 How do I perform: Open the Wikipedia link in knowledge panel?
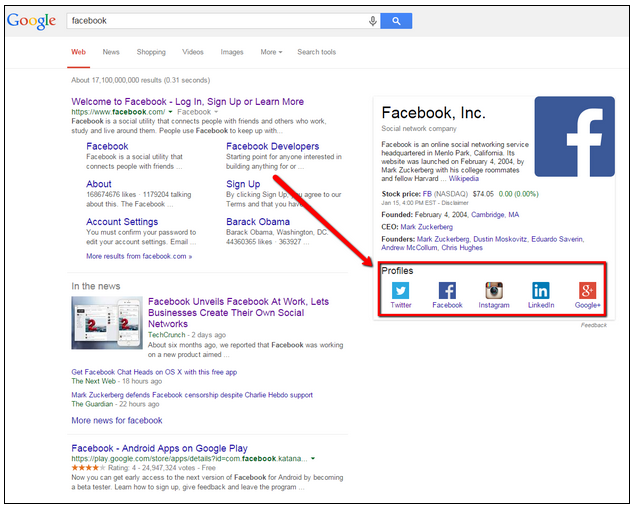pyautogui.click(x=463, y=178)
